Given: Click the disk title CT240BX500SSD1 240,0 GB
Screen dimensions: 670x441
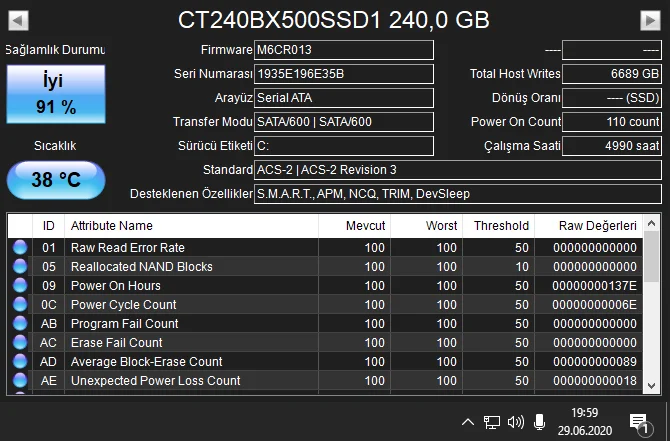Looking at the screenshot, I should coord(333,20).
